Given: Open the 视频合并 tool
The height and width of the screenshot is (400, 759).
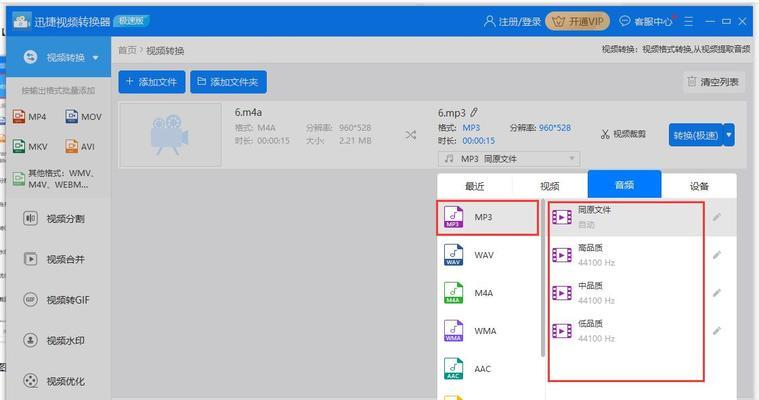Looking at the screenshot, I should pyautogui.click(x=54, y=260).
